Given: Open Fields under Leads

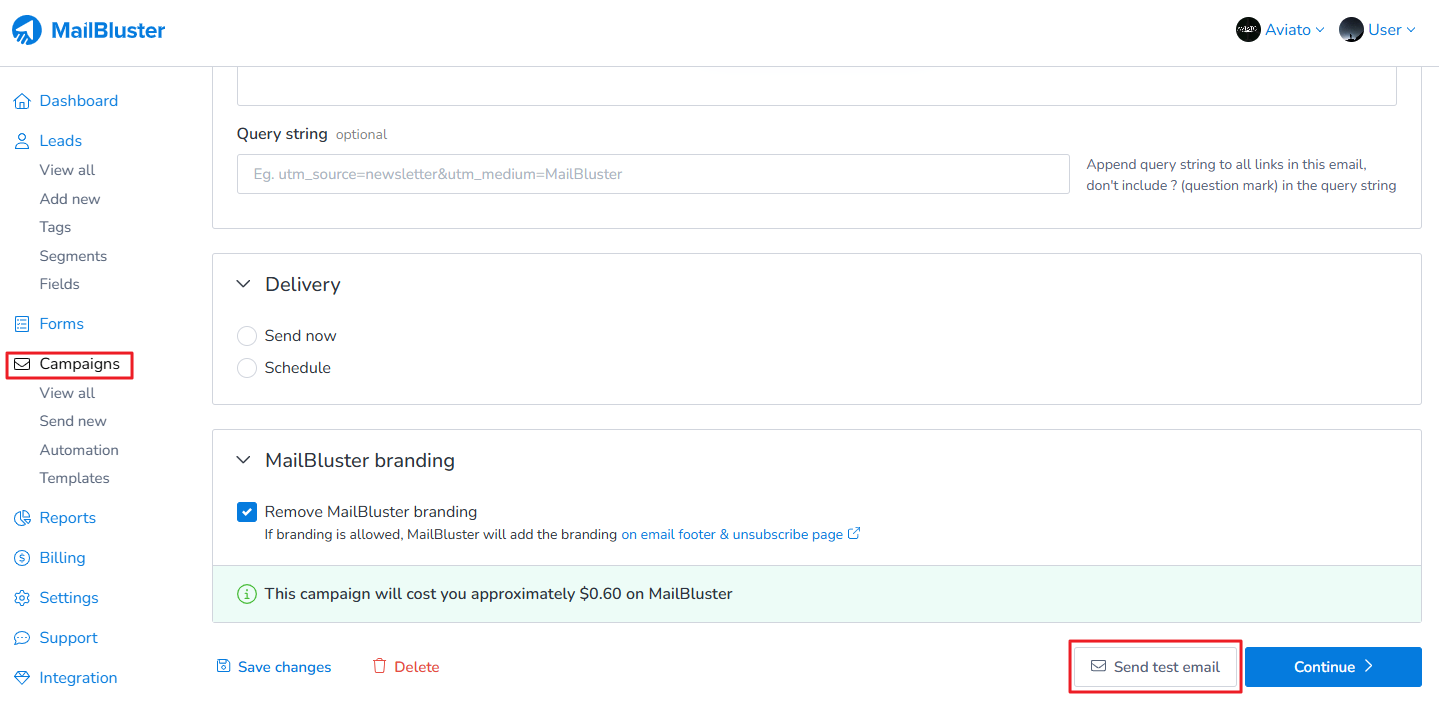Looking at the screenshot, I should [x=60, y=284].
